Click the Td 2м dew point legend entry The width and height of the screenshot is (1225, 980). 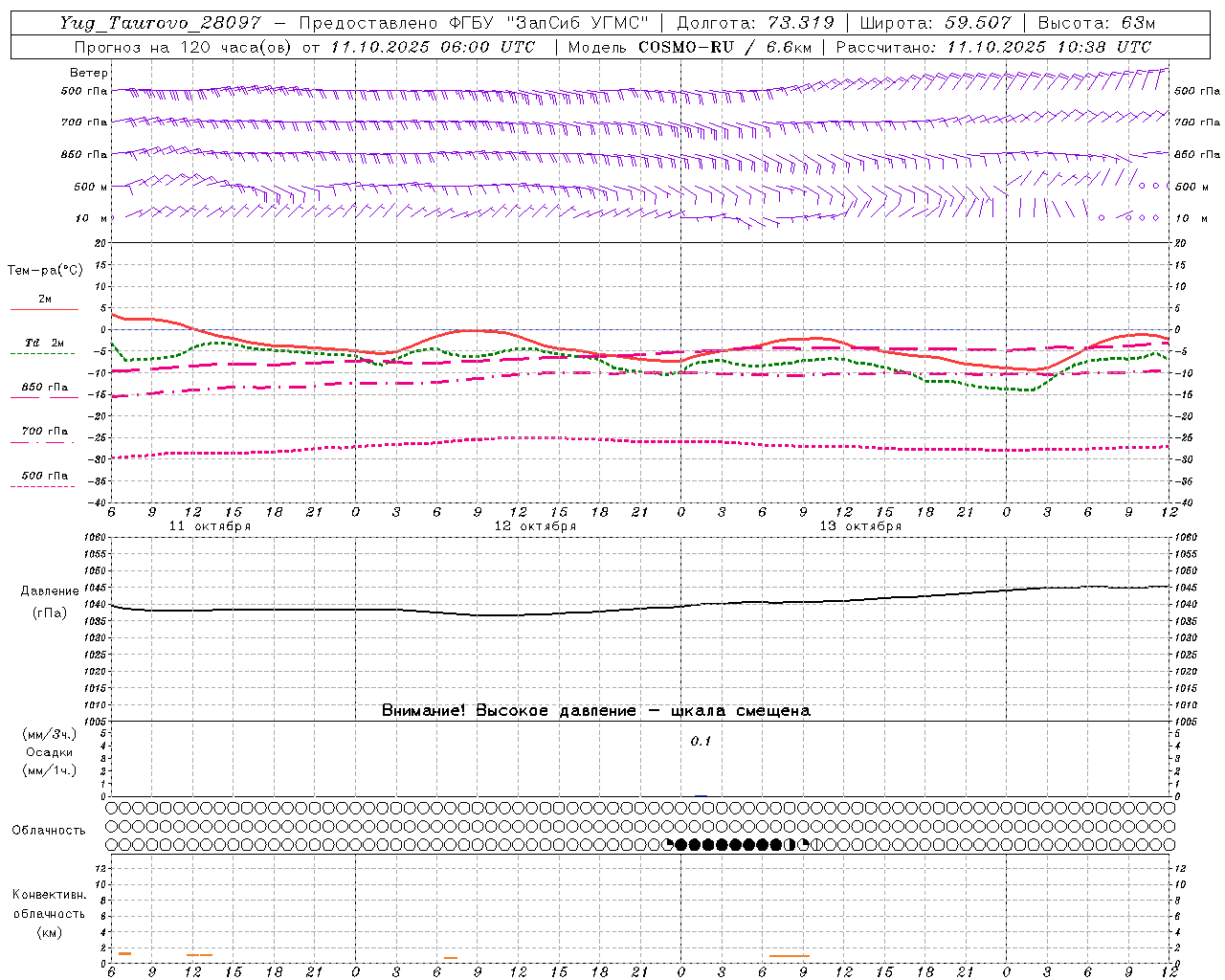coord(45,343)
